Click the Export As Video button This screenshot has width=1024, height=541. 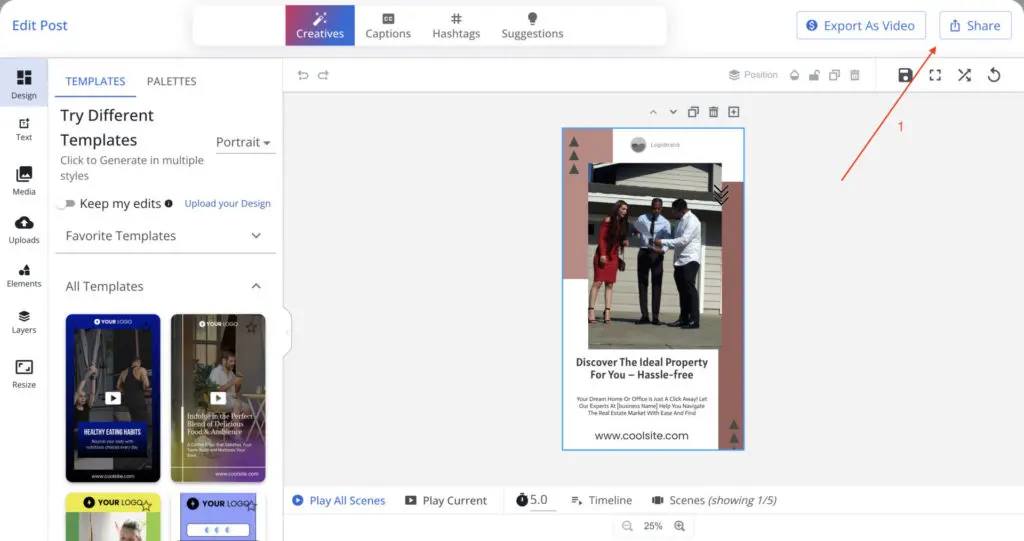click(x=861, y=26)
